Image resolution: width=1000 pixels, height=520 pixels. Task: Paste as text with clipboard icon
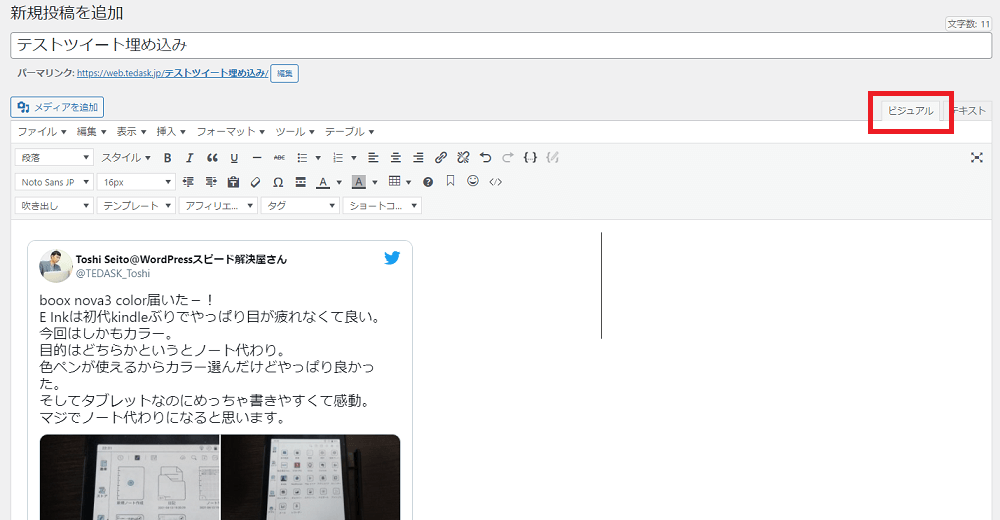233,182
